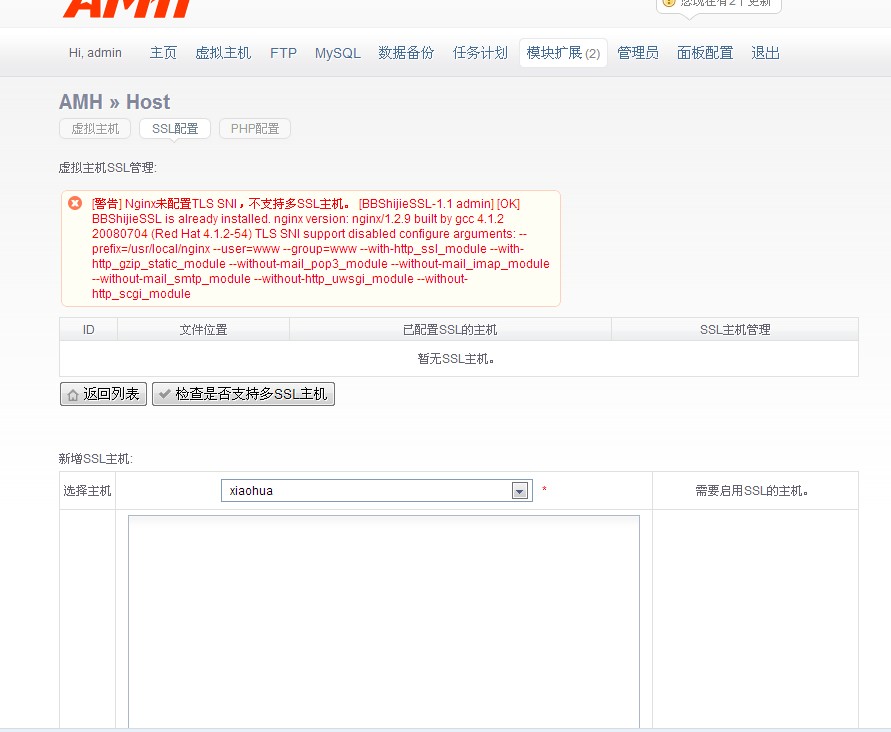
Task: Click the red error icon in warning box
Action: [x=75, y=203]
